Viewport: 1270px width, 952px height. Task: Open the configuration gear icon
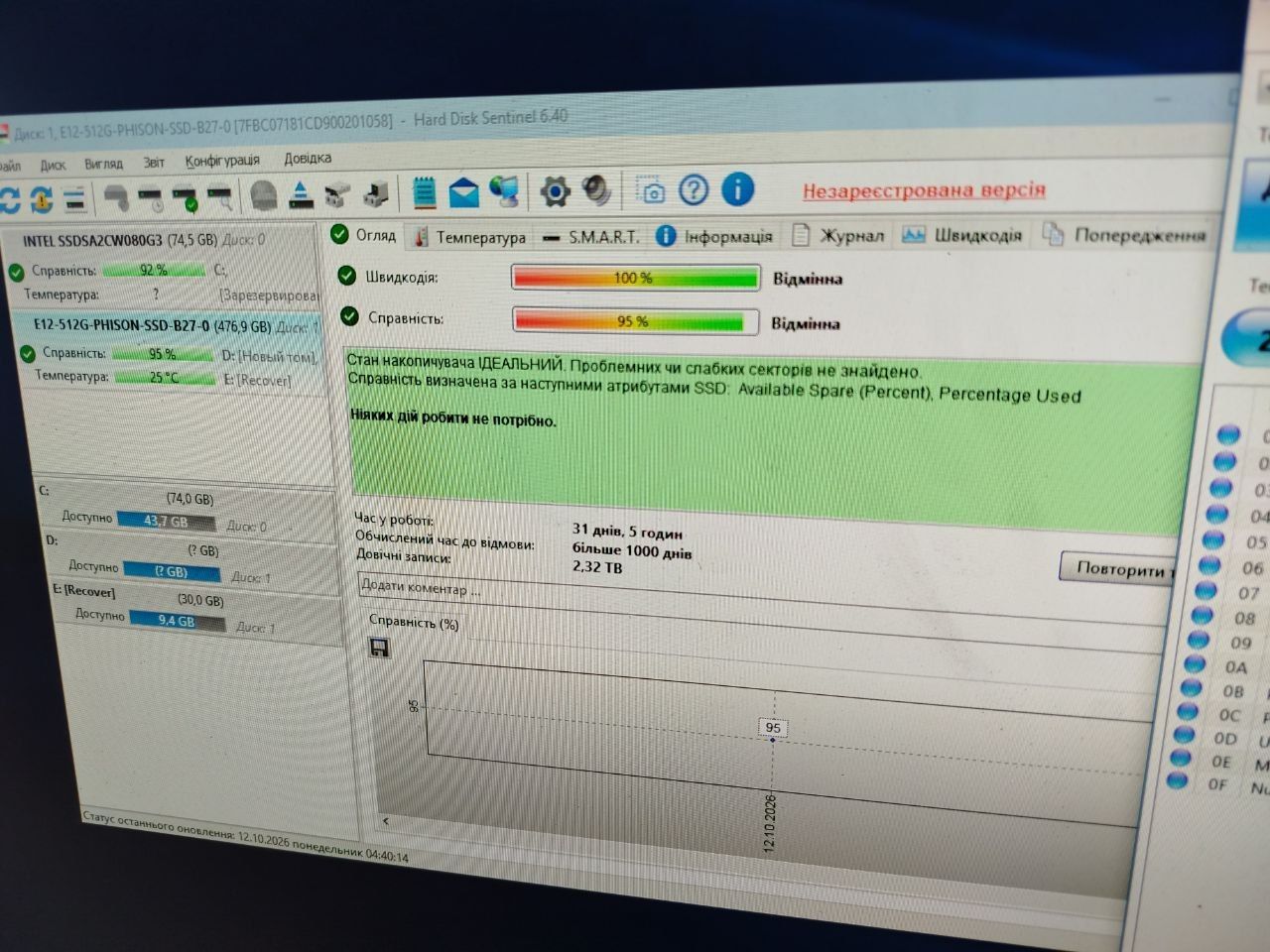coord(555,190)
